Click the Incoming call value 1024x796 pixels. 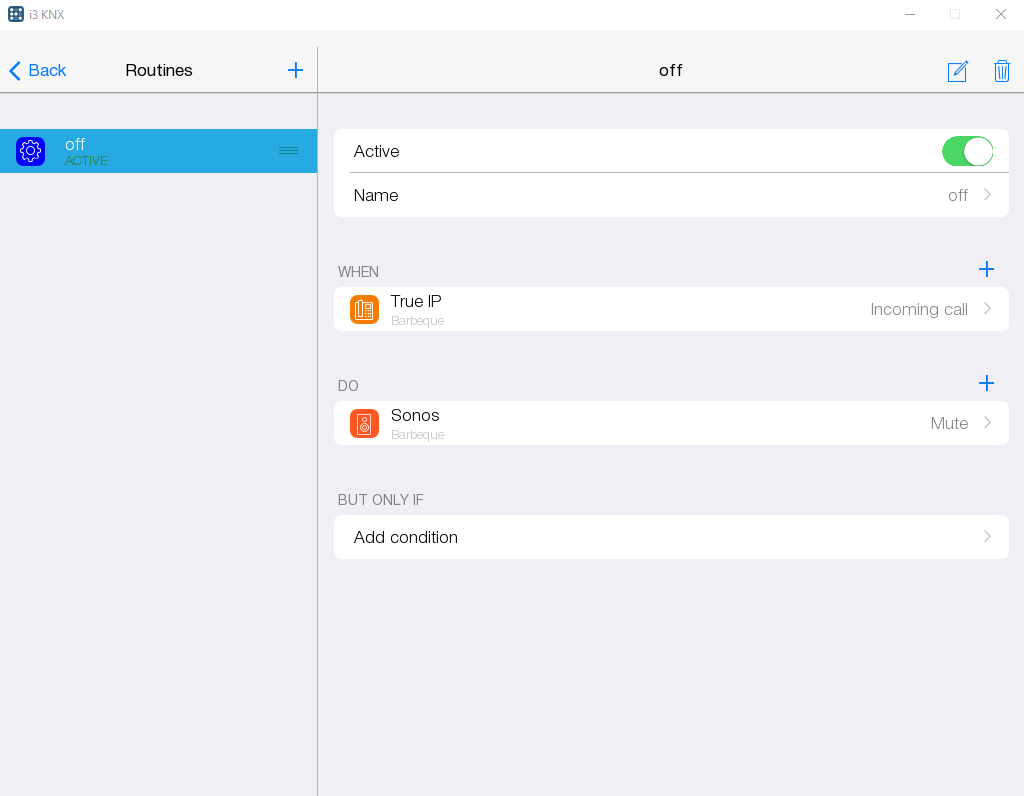[x=918, y=309]
